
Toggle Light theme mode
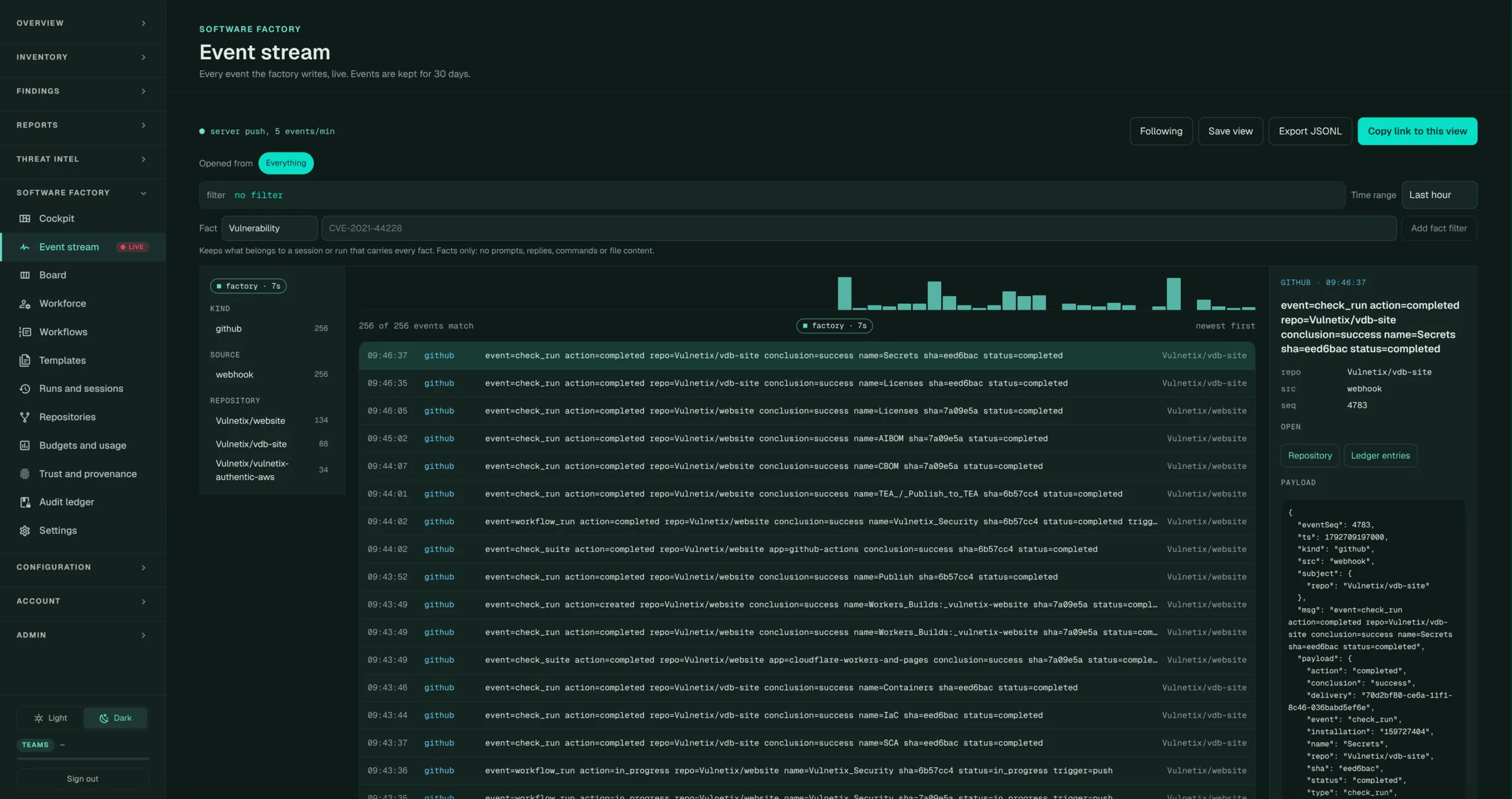coord(50,718)
